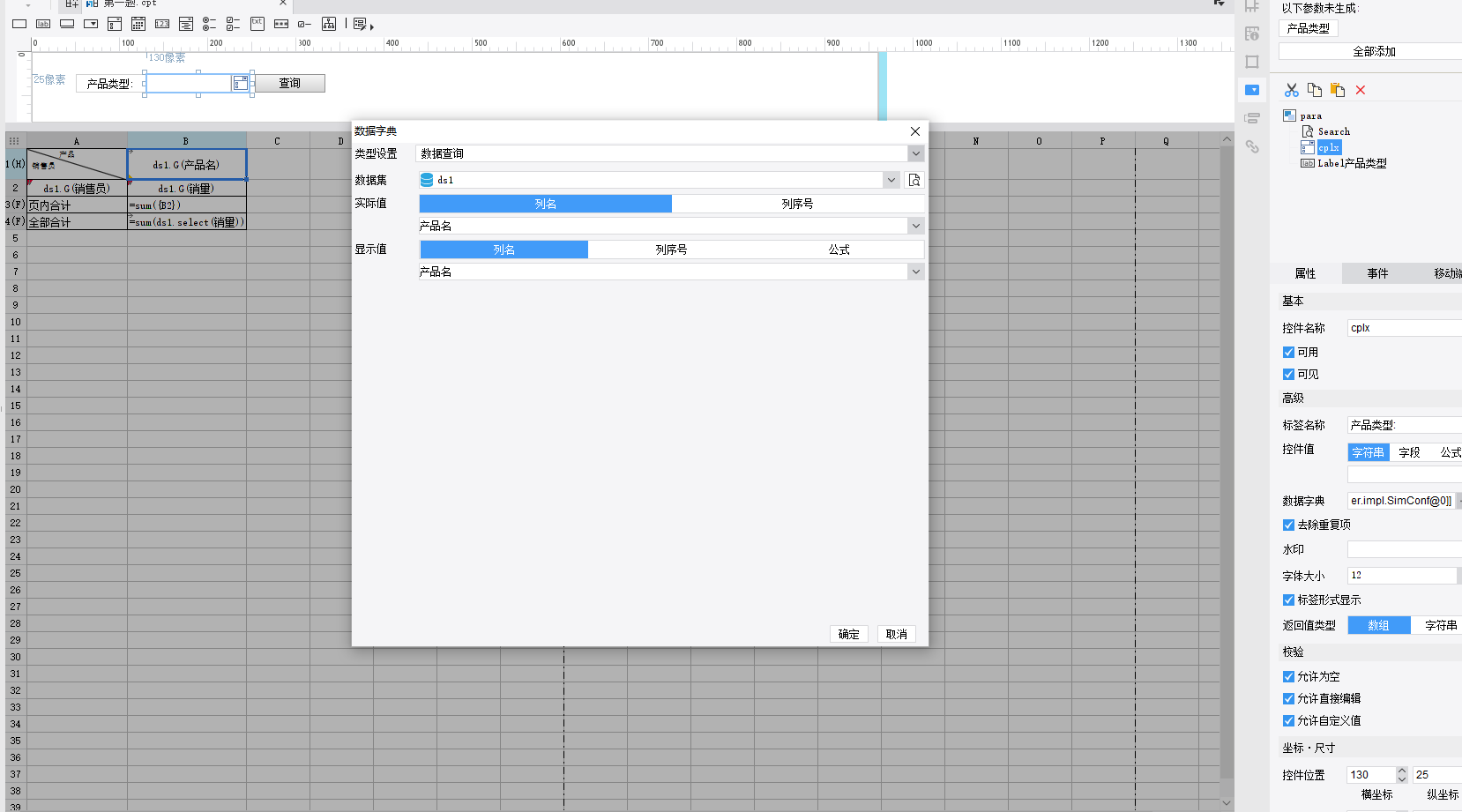Select the tree view widget tool

click(329, 24)
